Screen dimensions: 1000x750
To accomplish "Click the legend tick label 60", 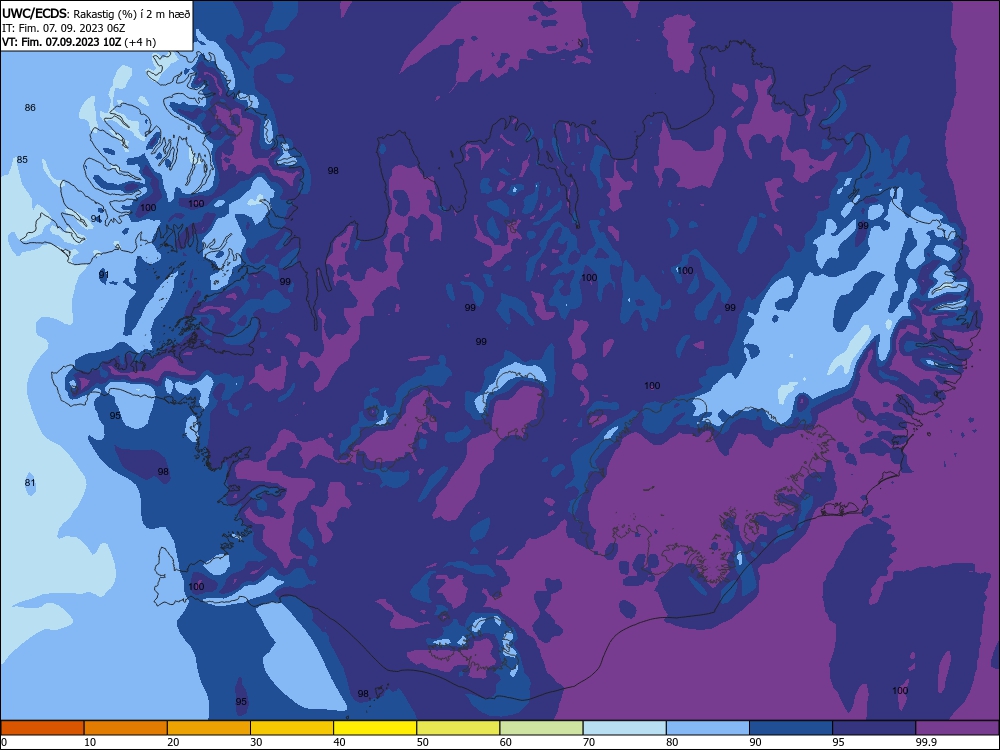I will (506, 742).
